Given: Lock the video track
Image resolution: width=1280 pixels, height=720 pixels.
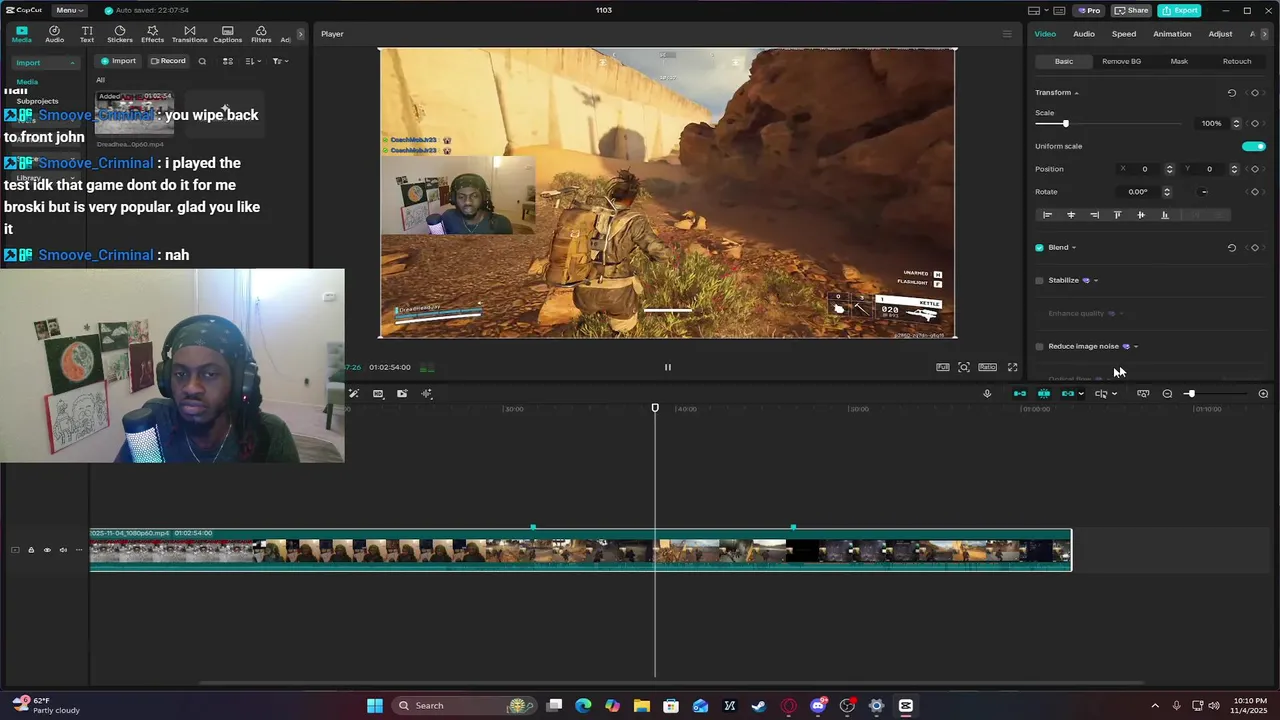Looking at the screenshot, I should [30, 550].
